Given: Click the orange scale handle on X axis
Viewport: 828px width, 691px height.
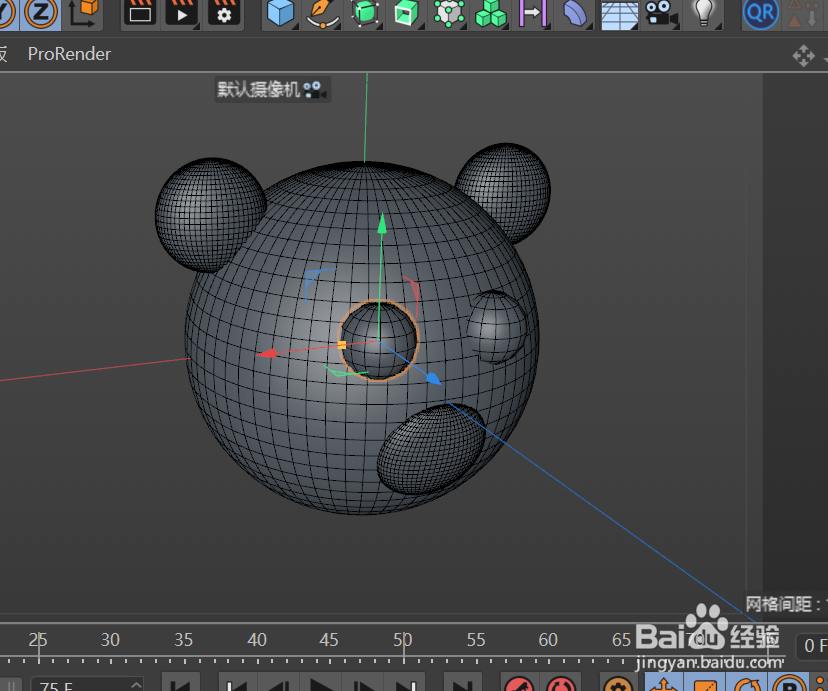Looking at the screenshot, I should pyautogui.click(x=342, y=345).
